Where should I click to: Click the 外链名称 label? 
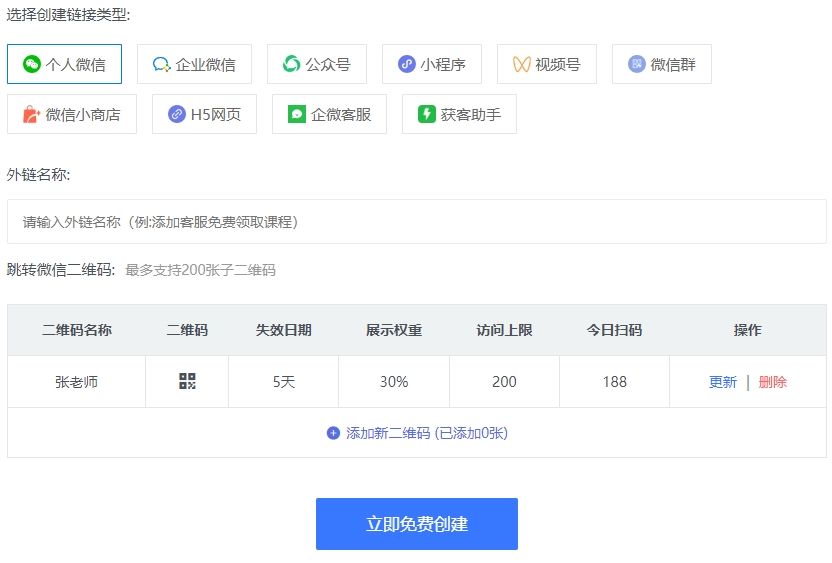[38, 175]
